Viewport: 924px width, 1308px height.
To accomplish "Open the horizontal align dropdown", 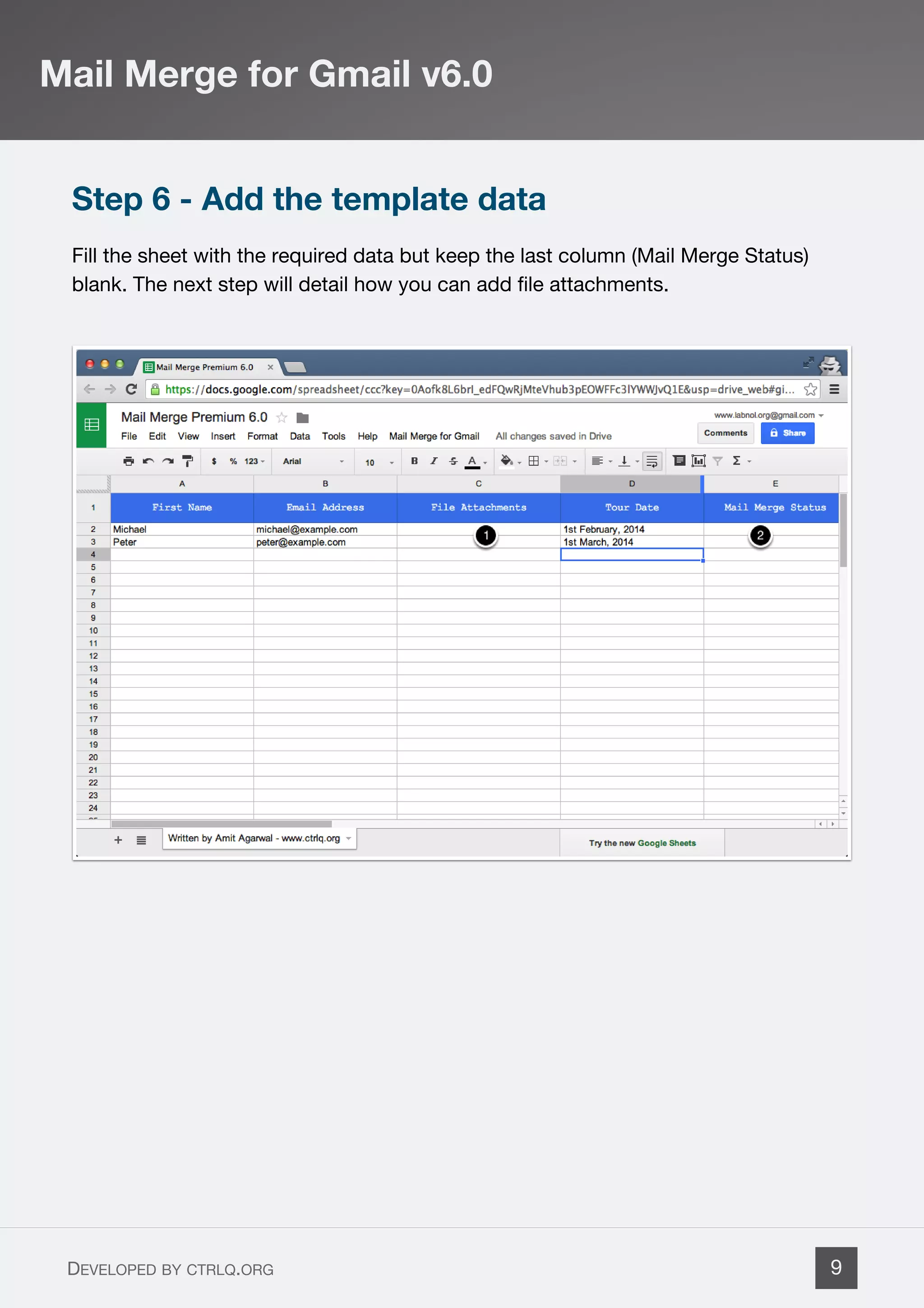I will click(601, 461).
